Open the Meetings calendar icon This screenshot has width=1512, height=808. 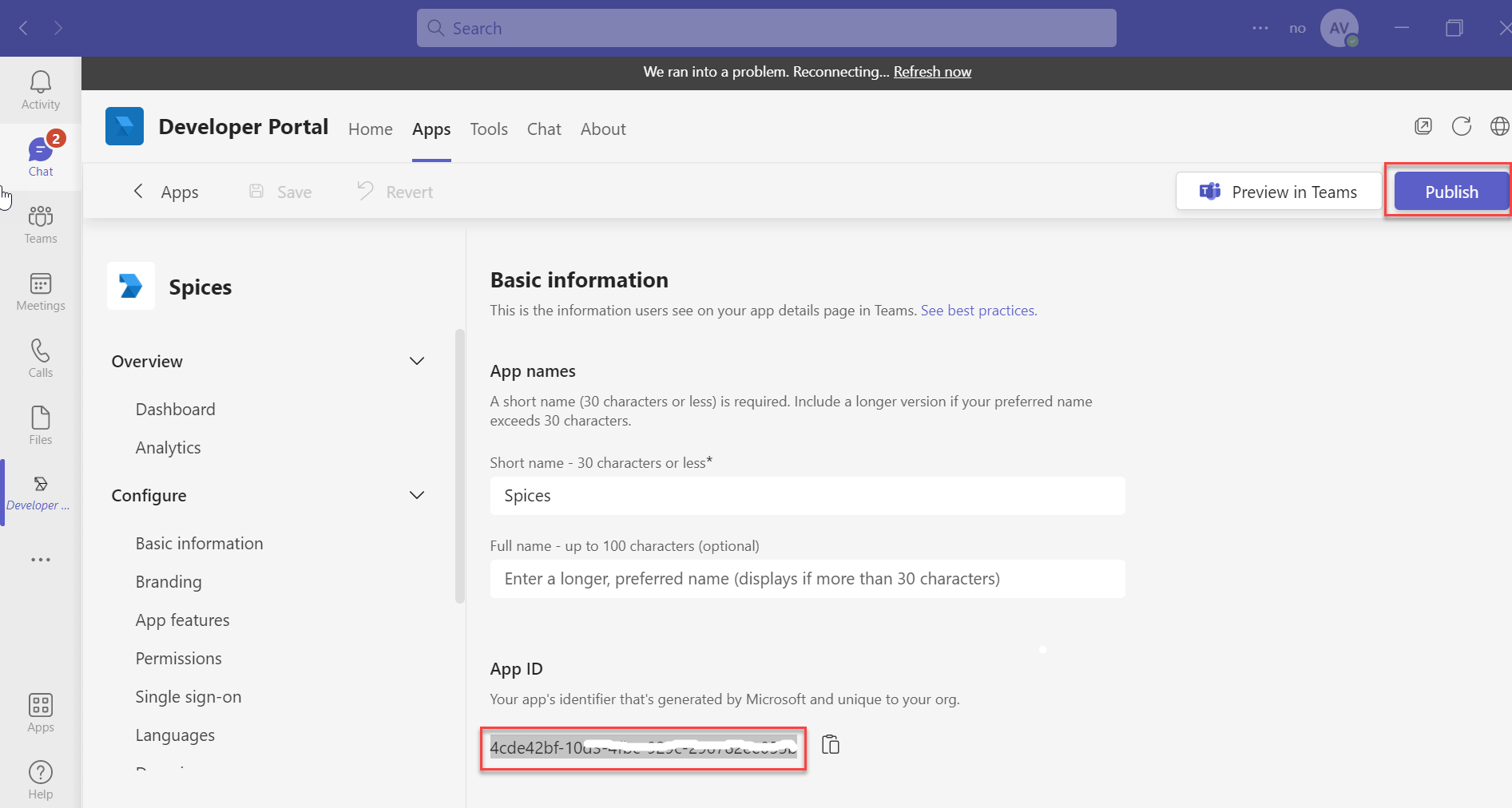(x=40, y=291)
